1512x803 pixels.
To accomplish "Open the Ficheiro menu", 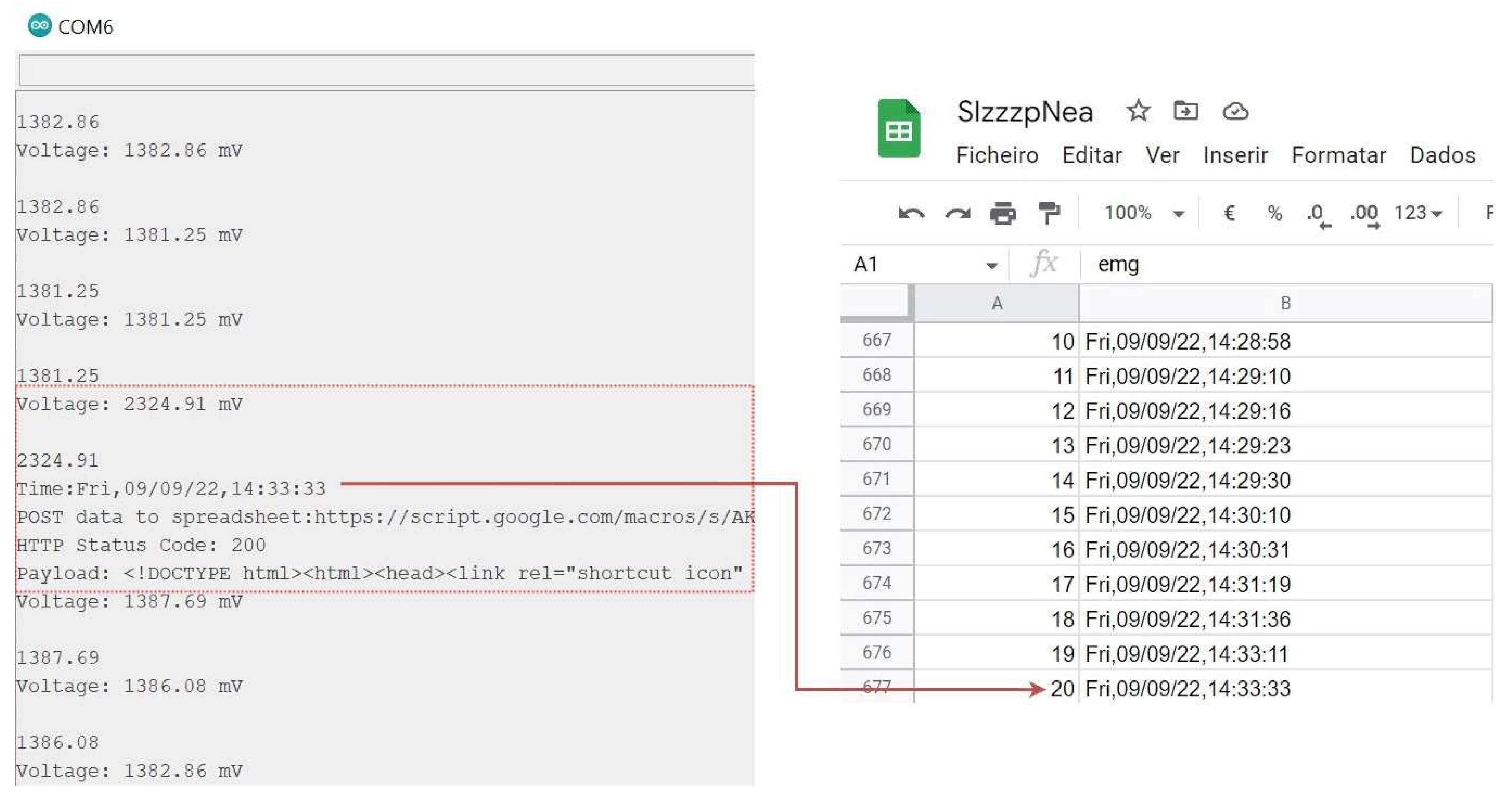I will click(x=997, y=155).
